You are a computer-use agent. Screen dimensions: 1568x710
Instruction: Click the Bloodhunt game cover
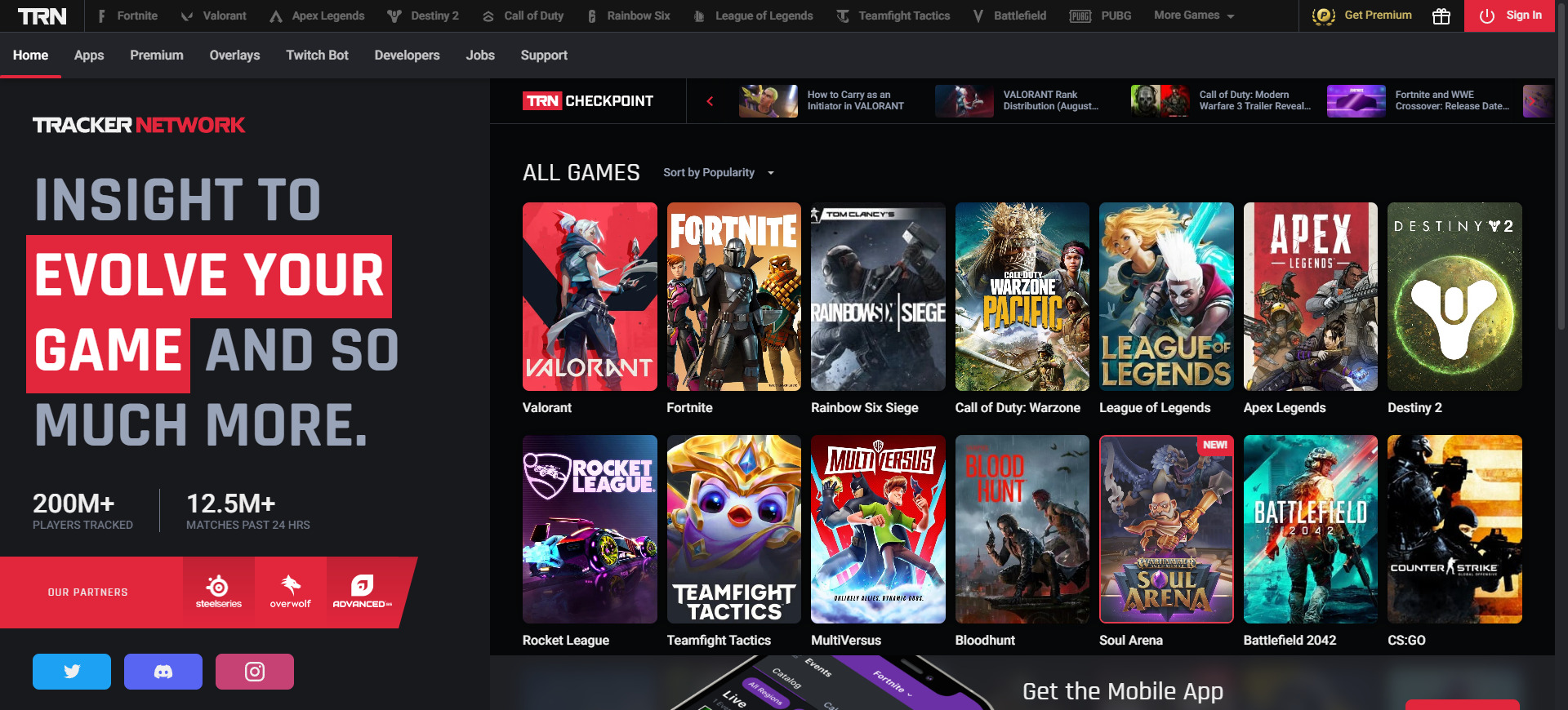pos(1022,530)
